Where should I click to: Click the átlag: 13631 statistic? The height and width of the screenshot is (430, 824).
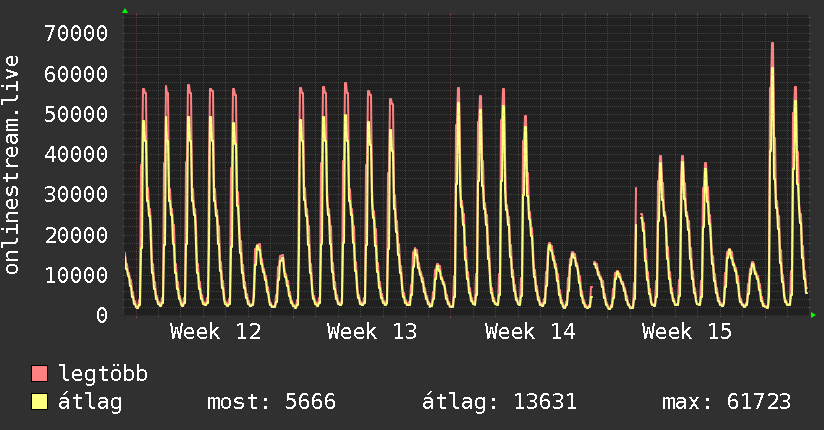tap(499, 402)
